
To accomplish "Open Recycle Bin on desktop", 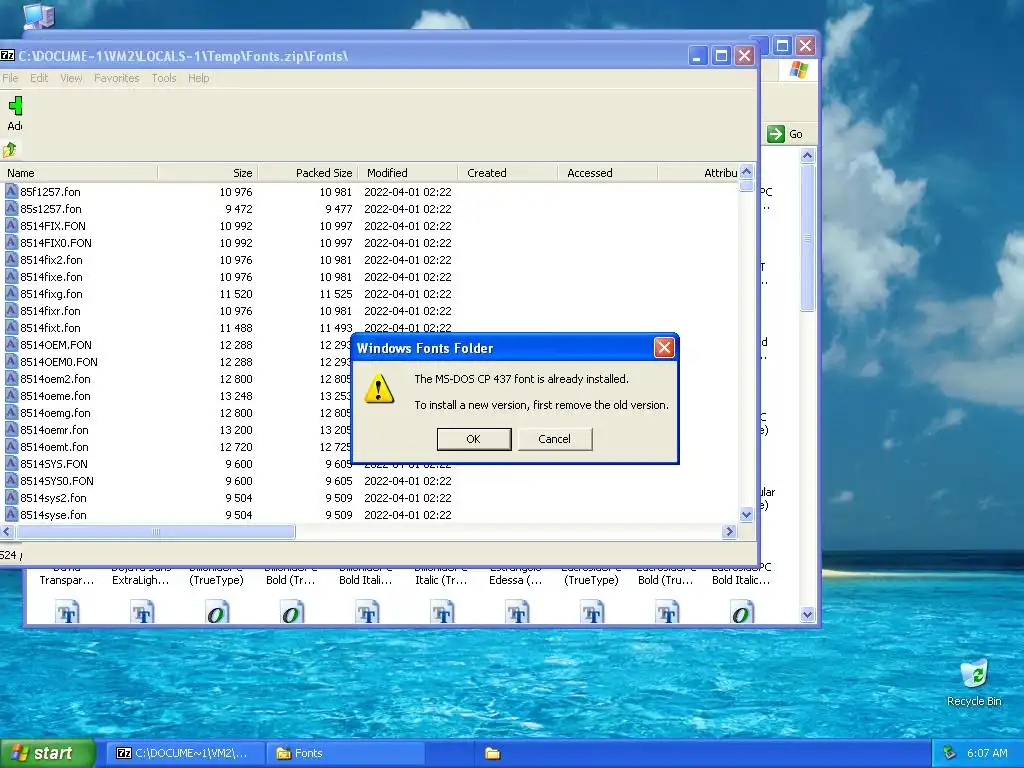I will [974, 682].
